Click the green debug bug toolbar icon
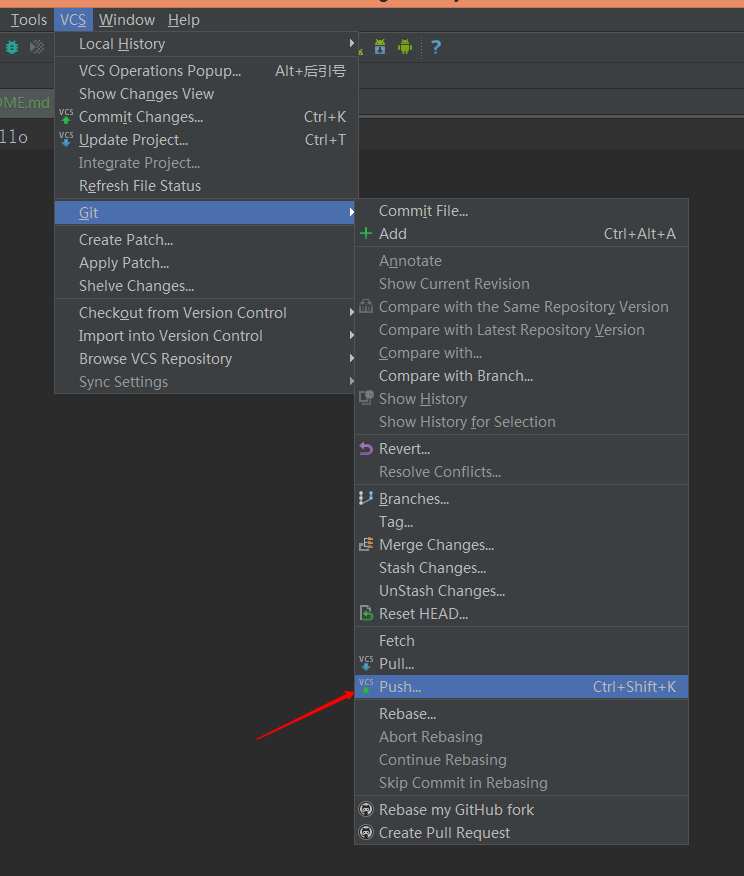744x876 pixels. [x=12, y=47]
